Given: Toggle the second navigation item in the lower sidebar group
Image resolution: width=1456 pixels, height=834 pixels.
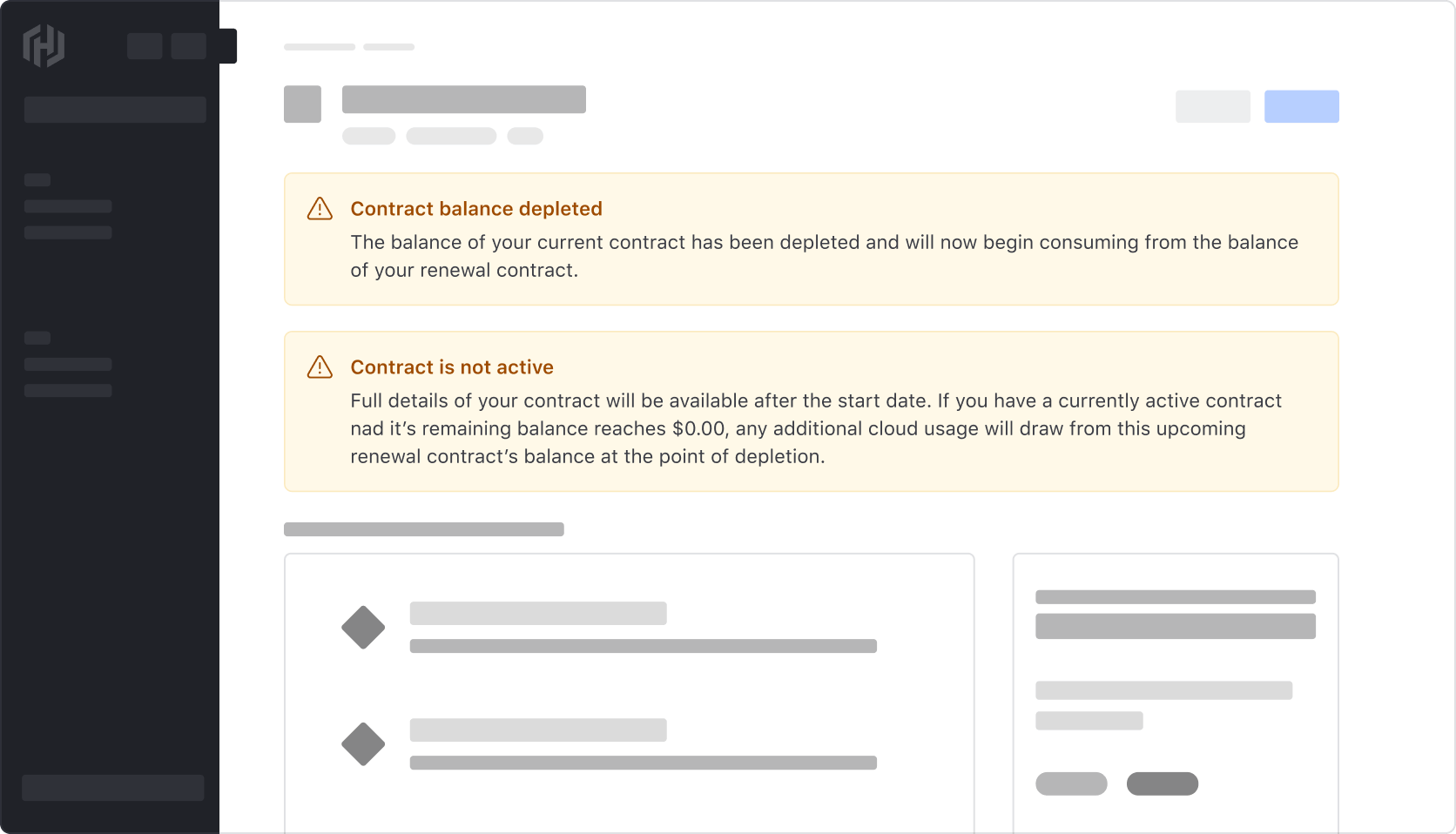Looking at the screenshot, I should pyautogui.click(x=68, y=390).
